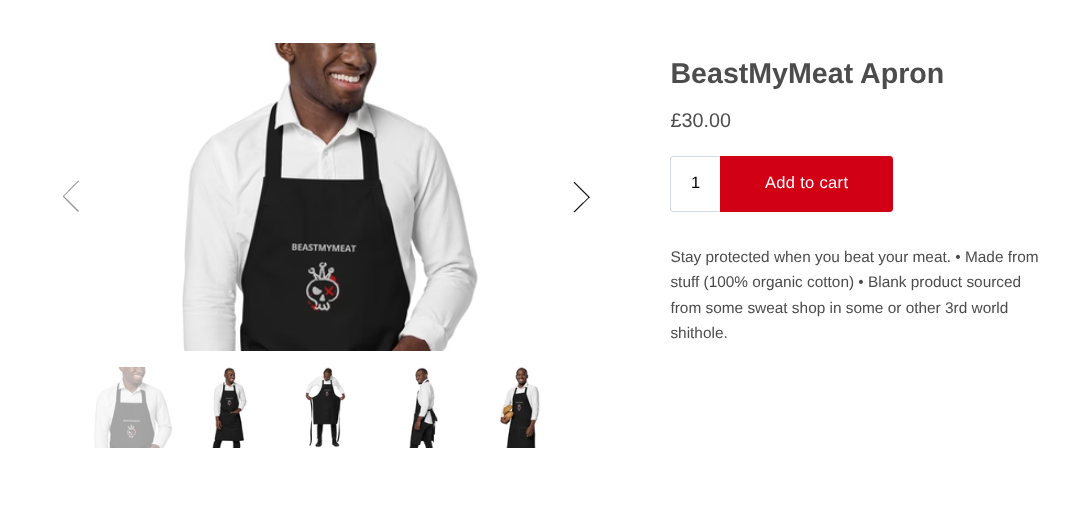View thumbnail showing apron strings held out

325,407
